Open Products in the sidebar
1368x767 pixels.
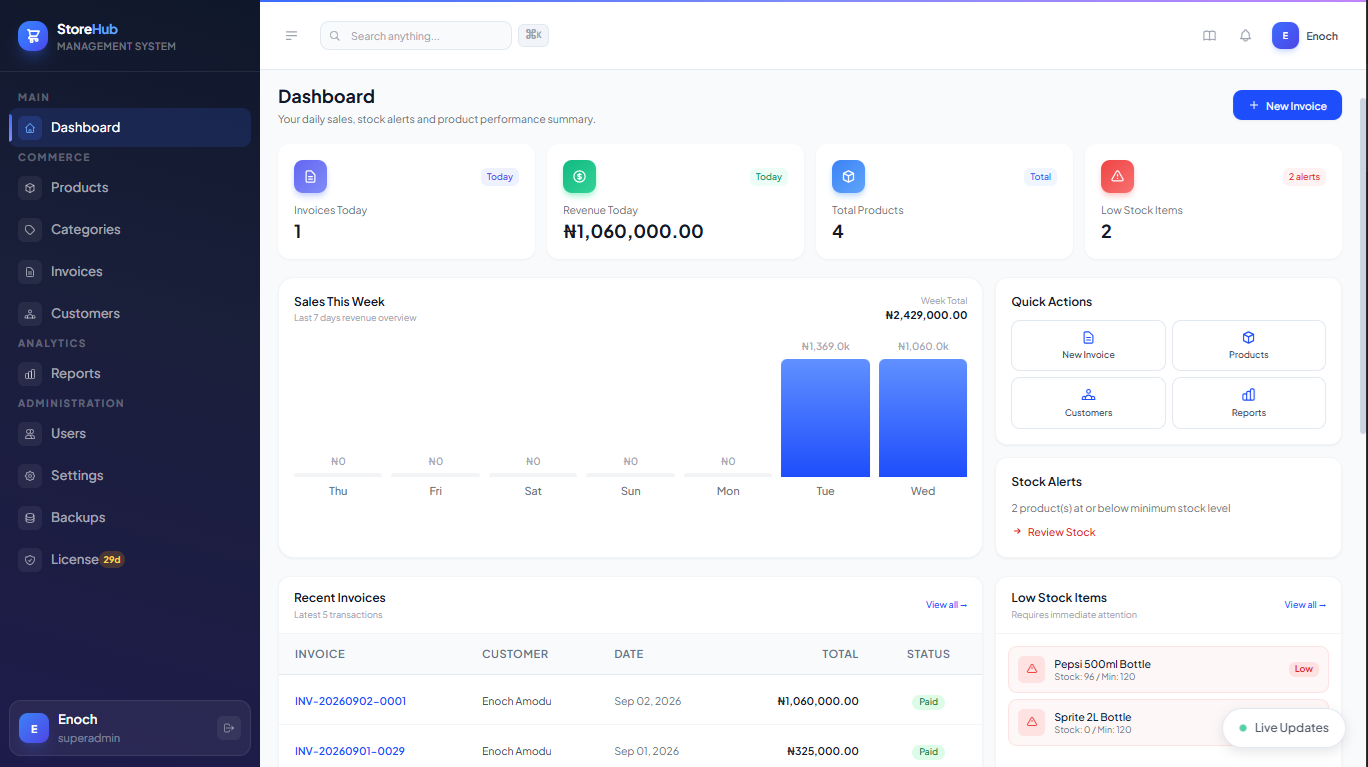[130, 187]
